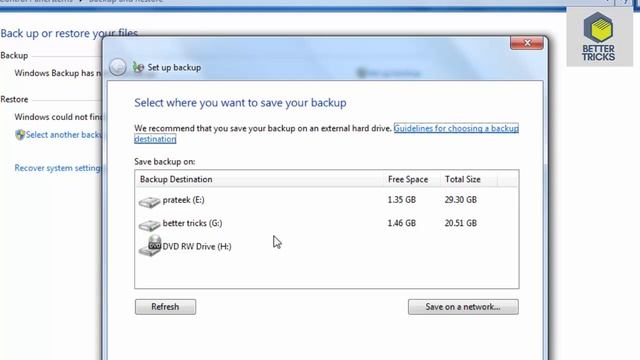The width and height of the screenshot is (640, 360).
Task: Click the Set up backup wizard icon
Action: click(138, 67)
